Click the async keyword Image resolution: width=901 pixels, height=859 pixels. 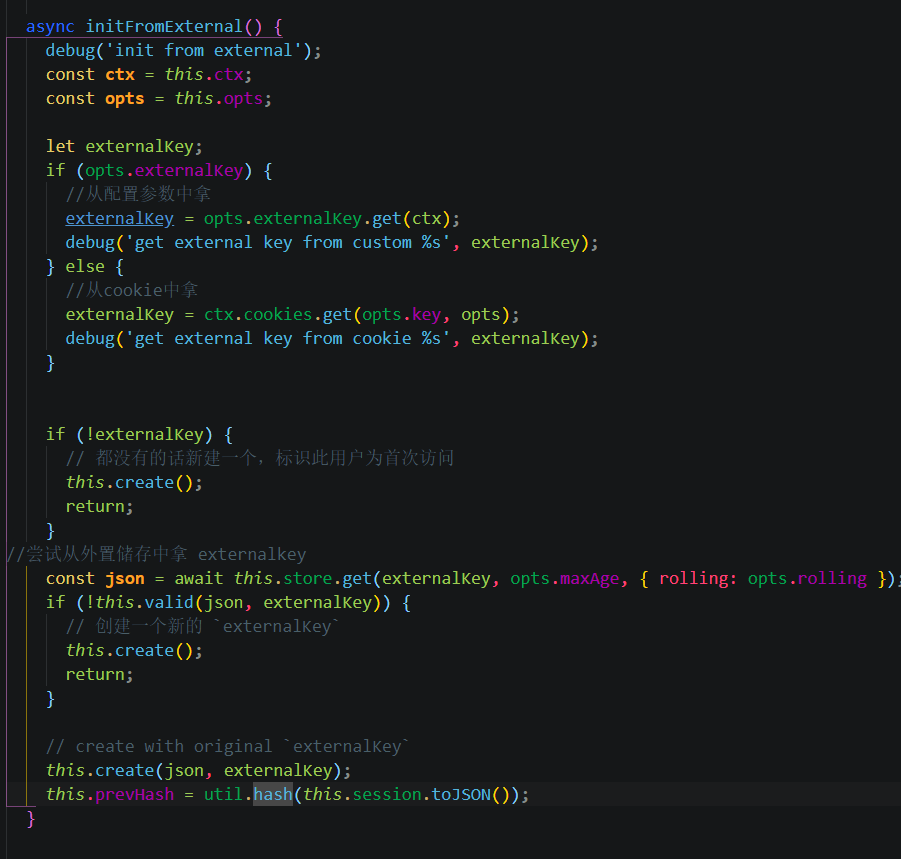50,27
